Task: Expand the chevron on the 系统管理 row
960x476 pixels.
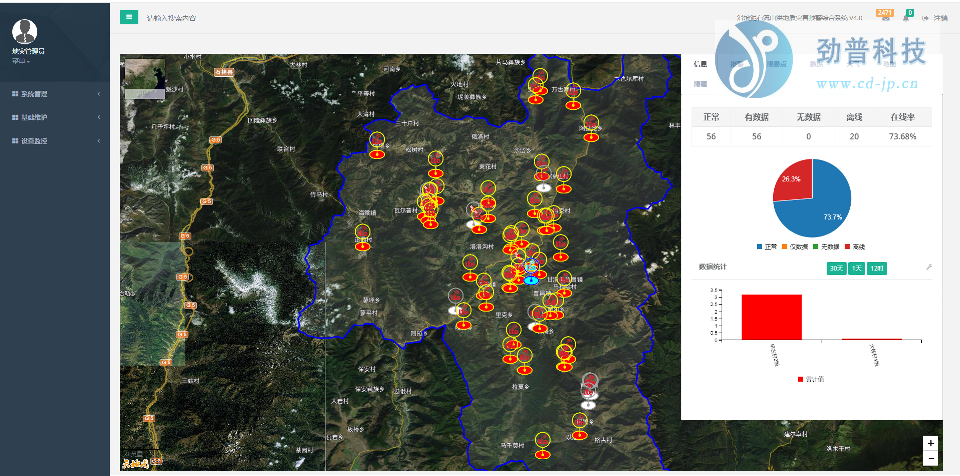Action: click(x=99, y=94)
